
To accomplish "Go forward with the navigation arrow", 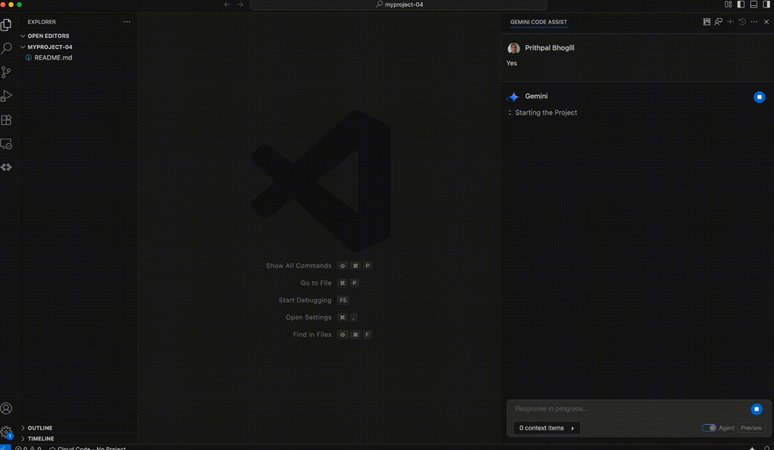I will pyautogui.click(x=240, y=4).
